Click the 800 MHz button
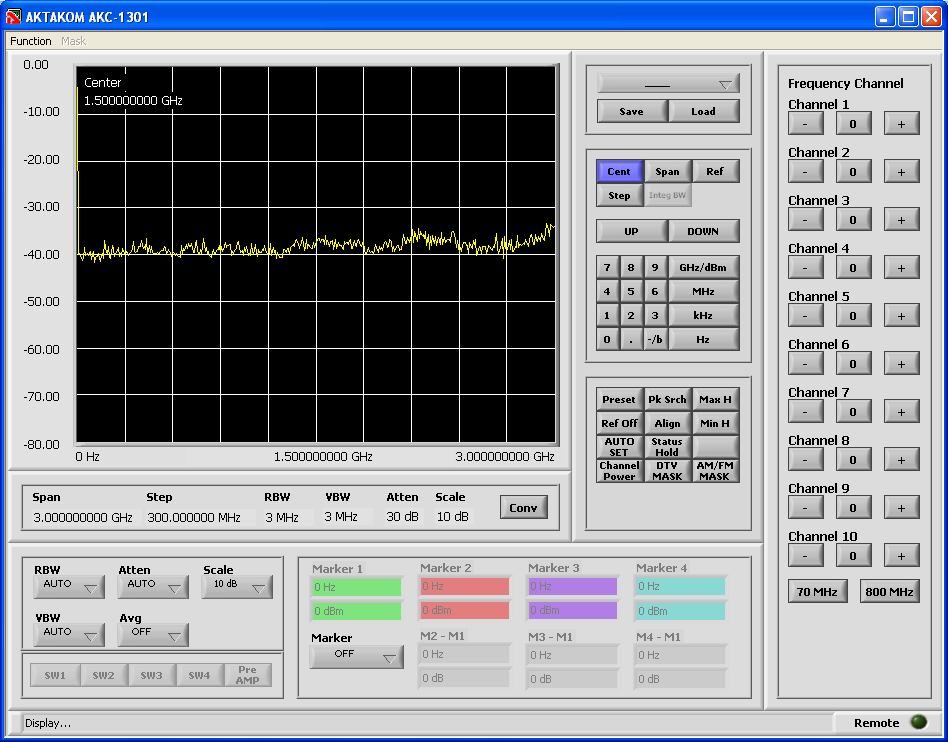Image resolution: width=948 pixels, height=742 pixels. [889, 591]
